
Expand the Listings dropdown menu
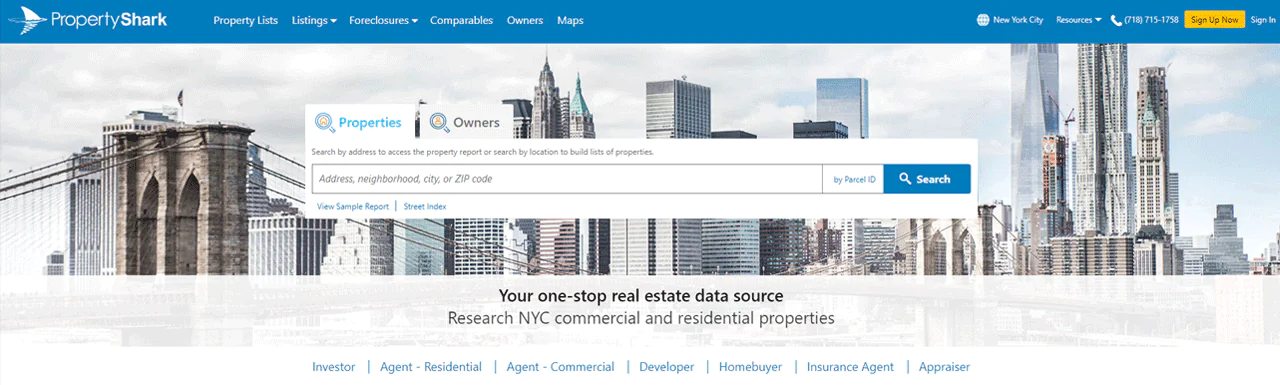coord(314,20)
